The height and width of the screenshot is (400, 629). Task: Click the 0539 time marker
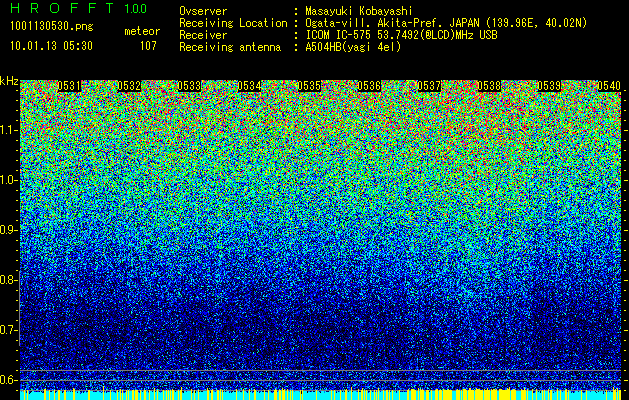pos(549,86)
